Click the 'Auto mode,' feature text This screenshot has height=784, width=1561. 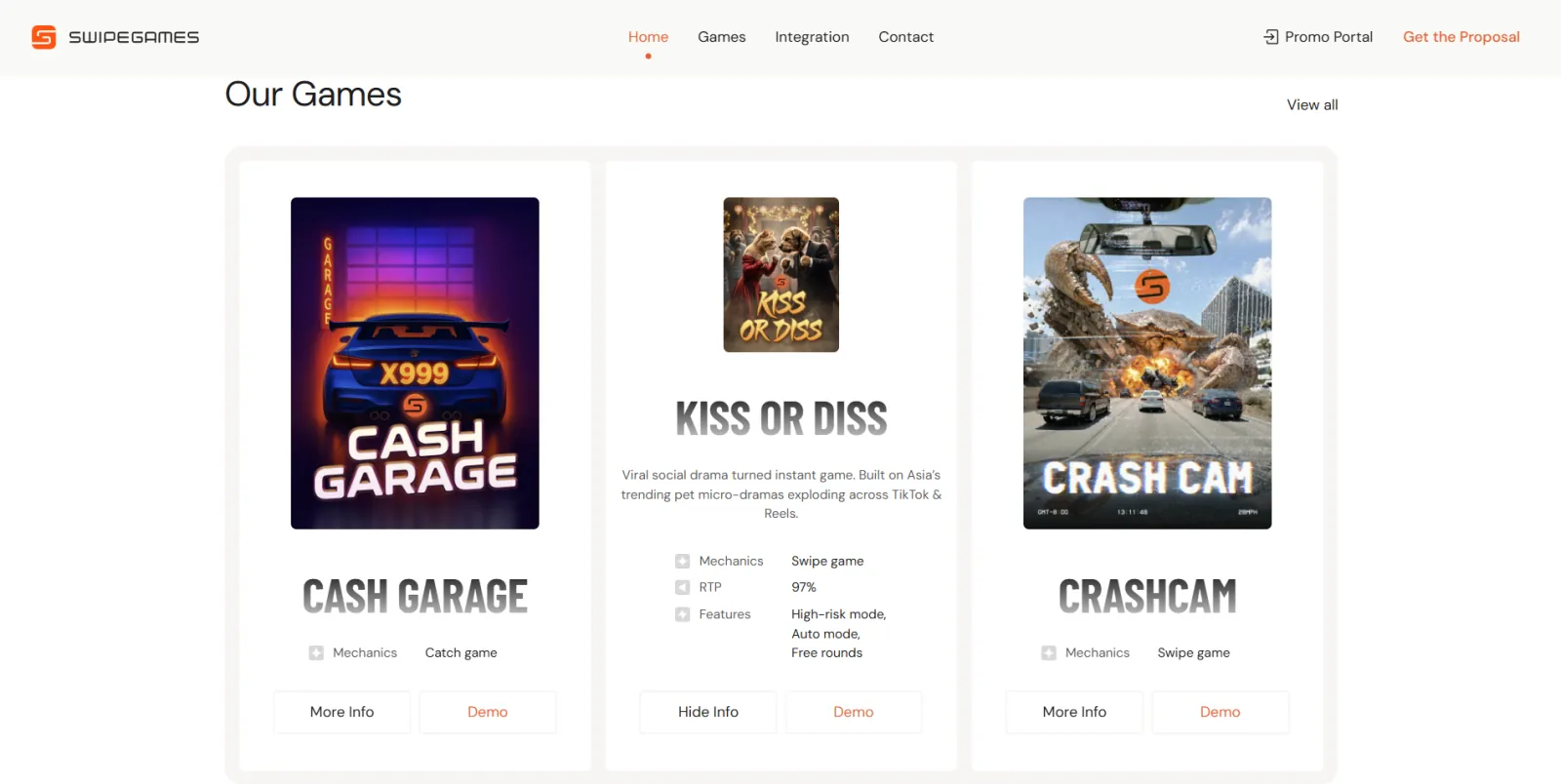tap(826, 634)
